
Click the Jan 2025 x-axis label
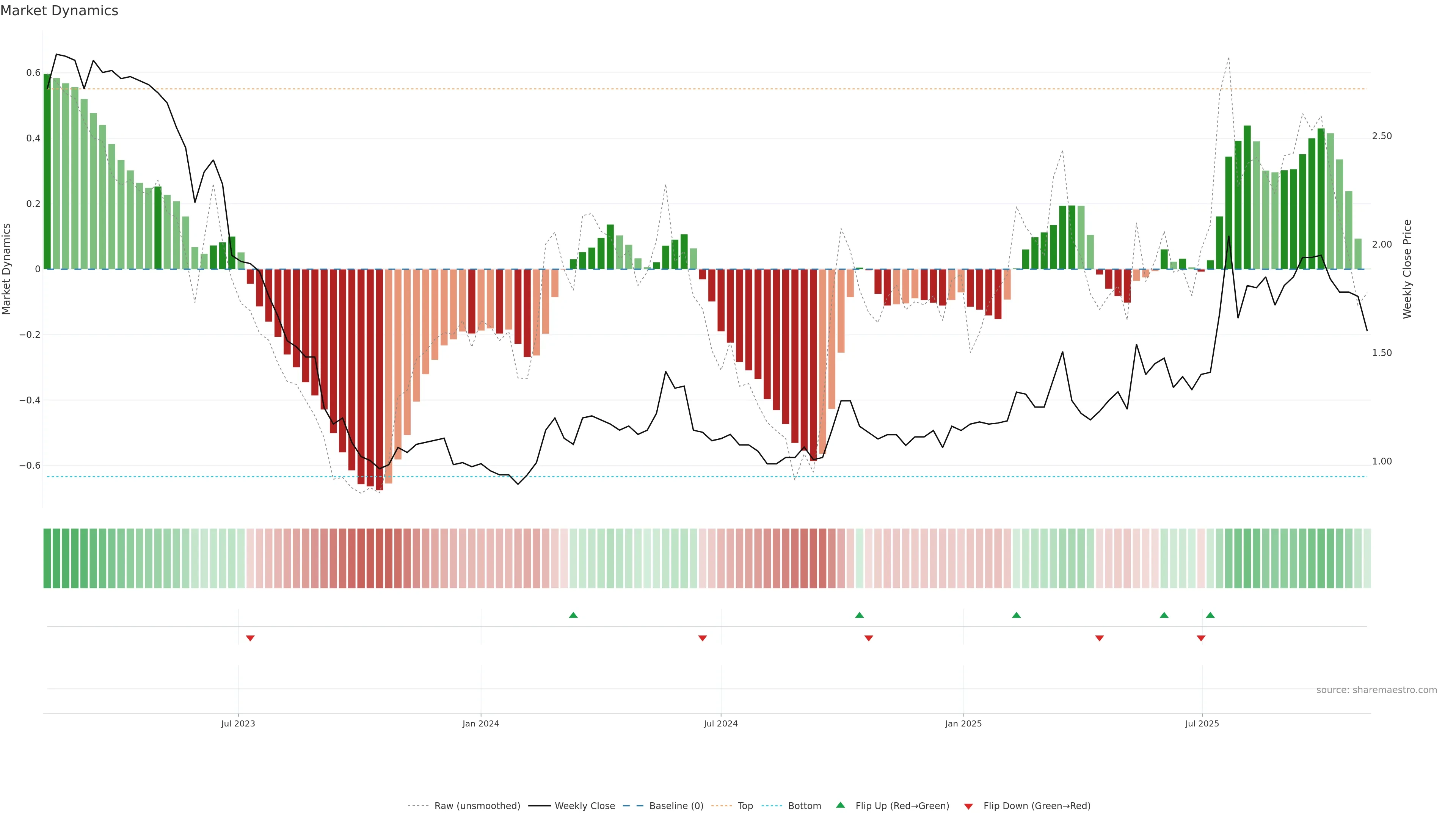963,723
